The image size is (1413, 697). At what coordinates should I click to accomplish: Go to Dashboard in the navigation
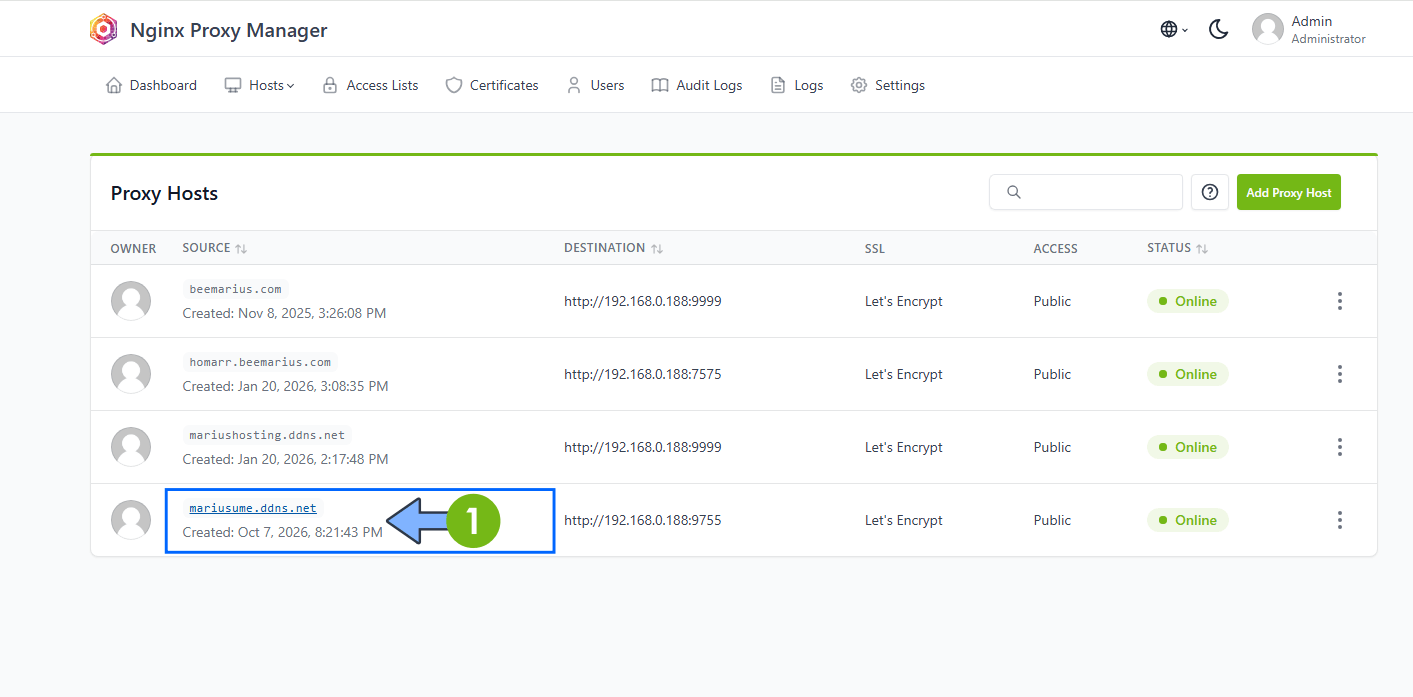click(151, 85)
